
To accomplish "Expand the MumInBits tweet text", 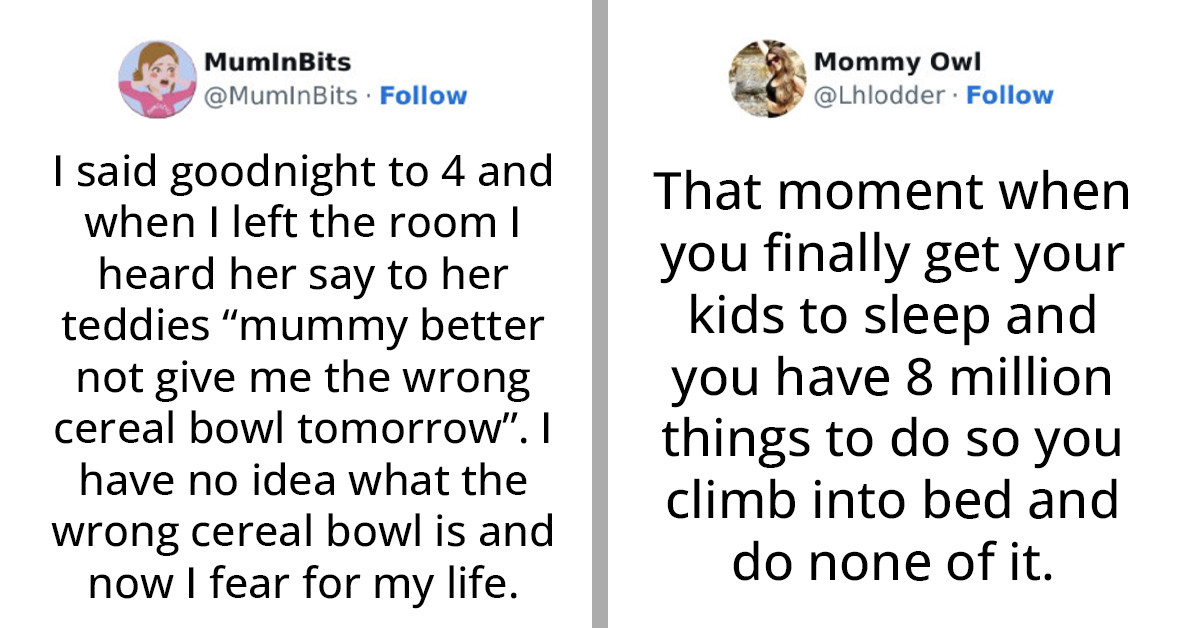I will (300, 377).
